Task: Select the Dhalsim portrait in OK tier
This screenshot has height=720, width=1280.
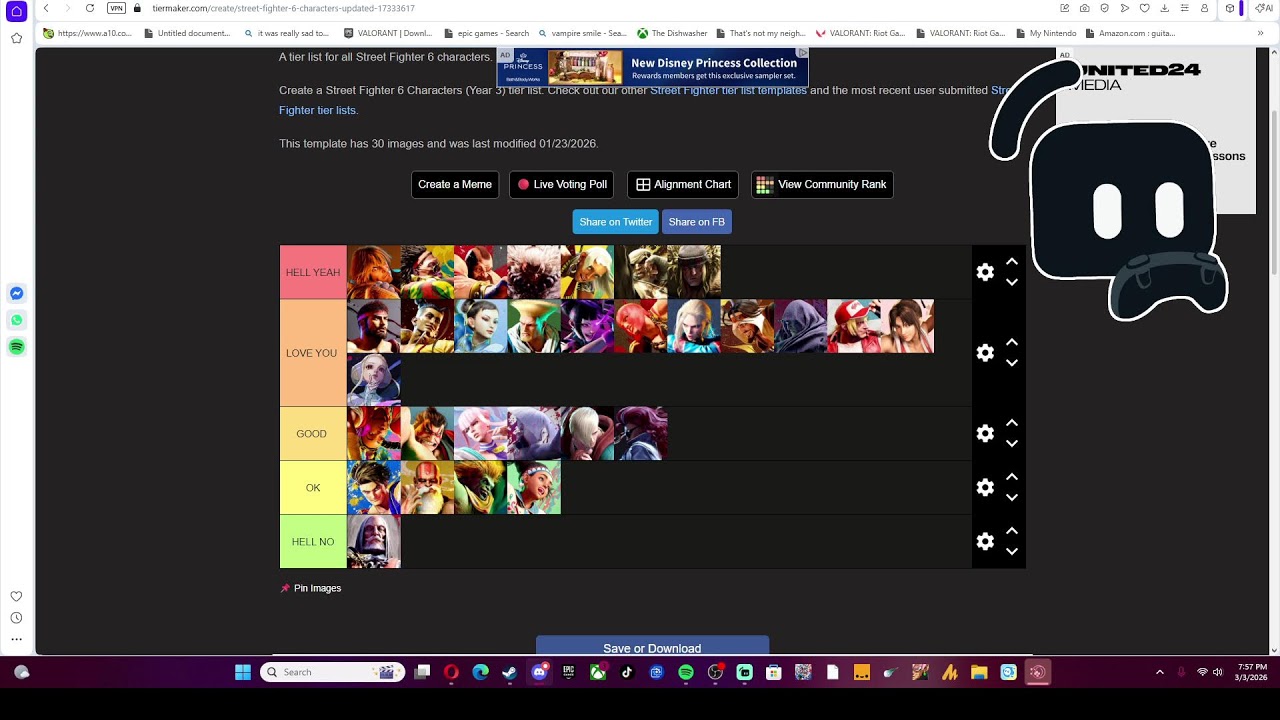Action: (x=427, y=487)
